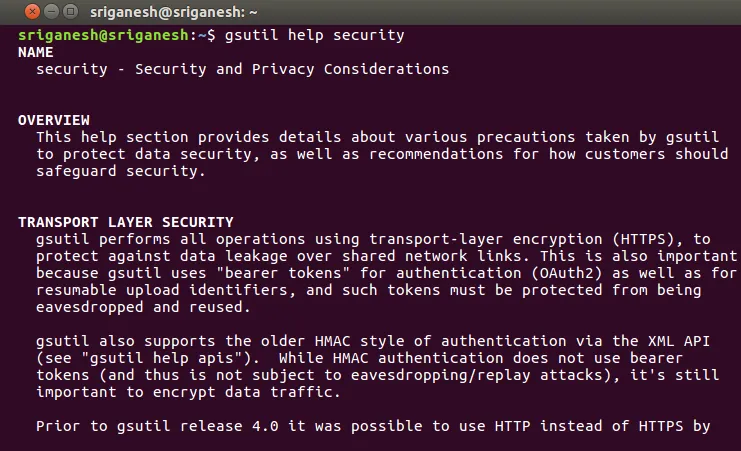Viewport: 741px width, 451px height.
Task: Minimize the terminal window
Action: pyautogui.click(x=32, y=11)
